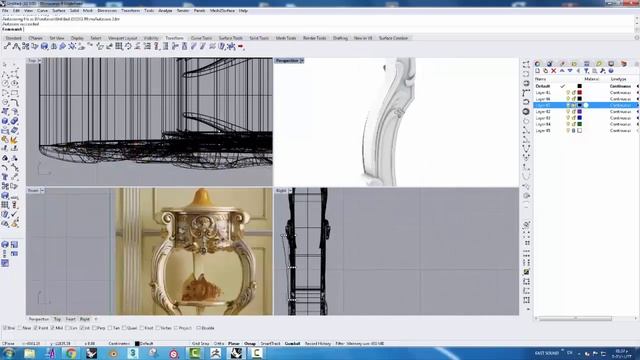
Task: Toggle the Mid osnap checkbox
Action: [52, 328]
